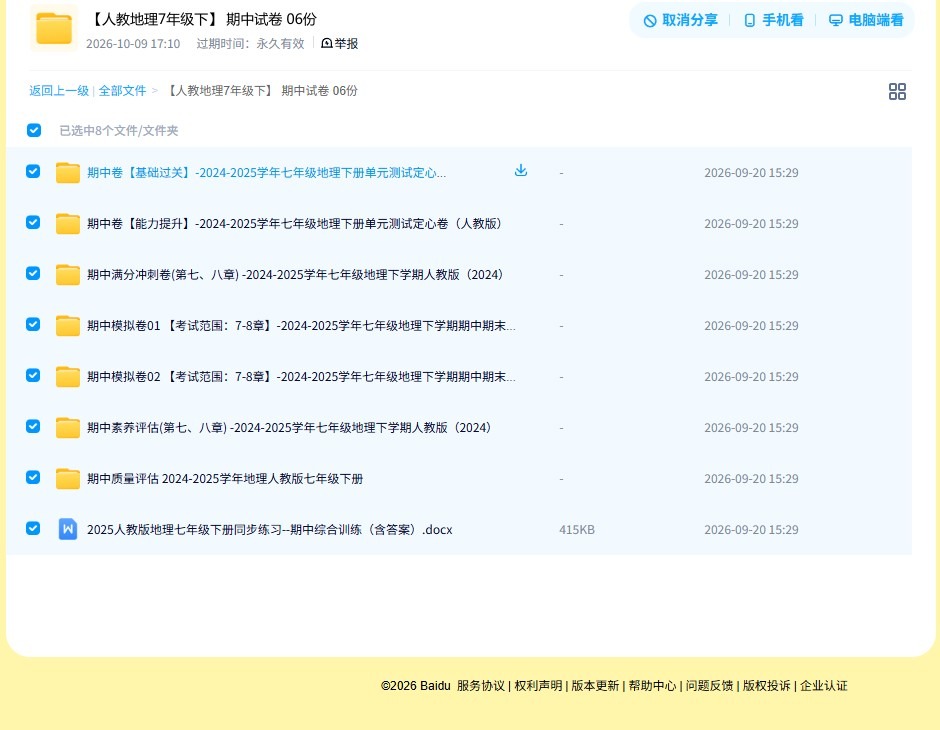Click the 举报 report link
Screen dimensions: 940x730
[346, 44]
